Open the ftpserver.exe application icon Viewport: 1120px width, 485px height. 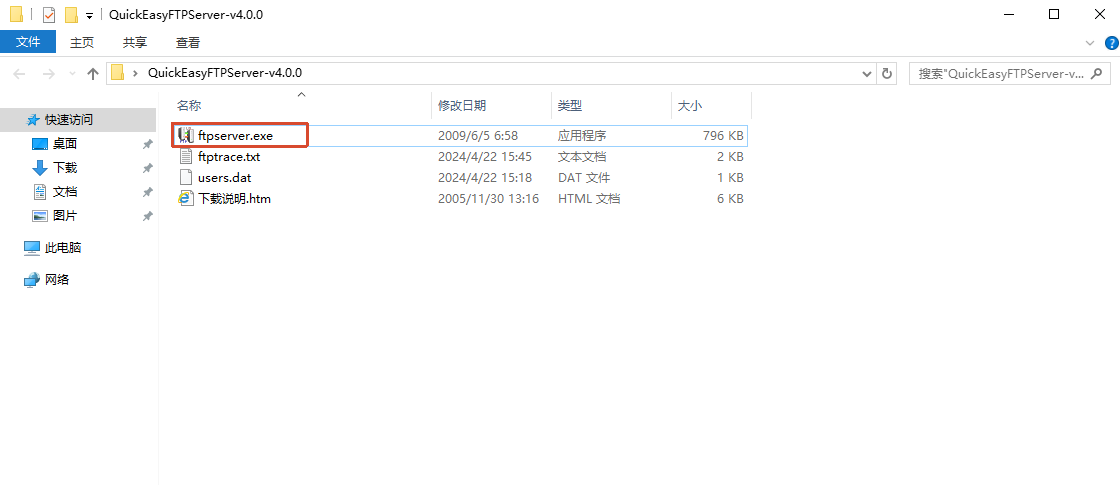coord(186,135)
